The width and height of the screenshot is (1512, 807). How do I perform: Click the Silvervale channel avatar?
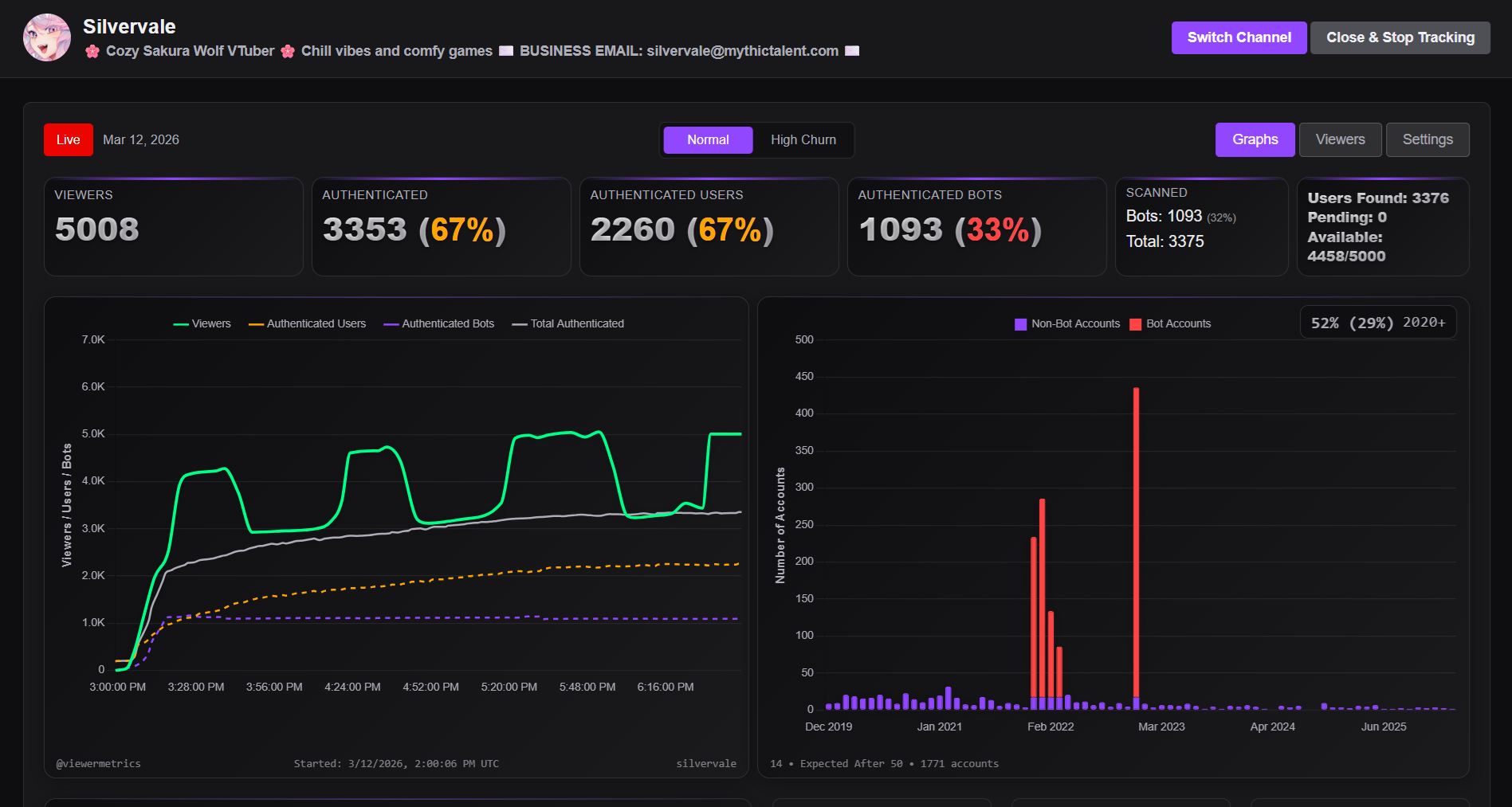(47, 37)
